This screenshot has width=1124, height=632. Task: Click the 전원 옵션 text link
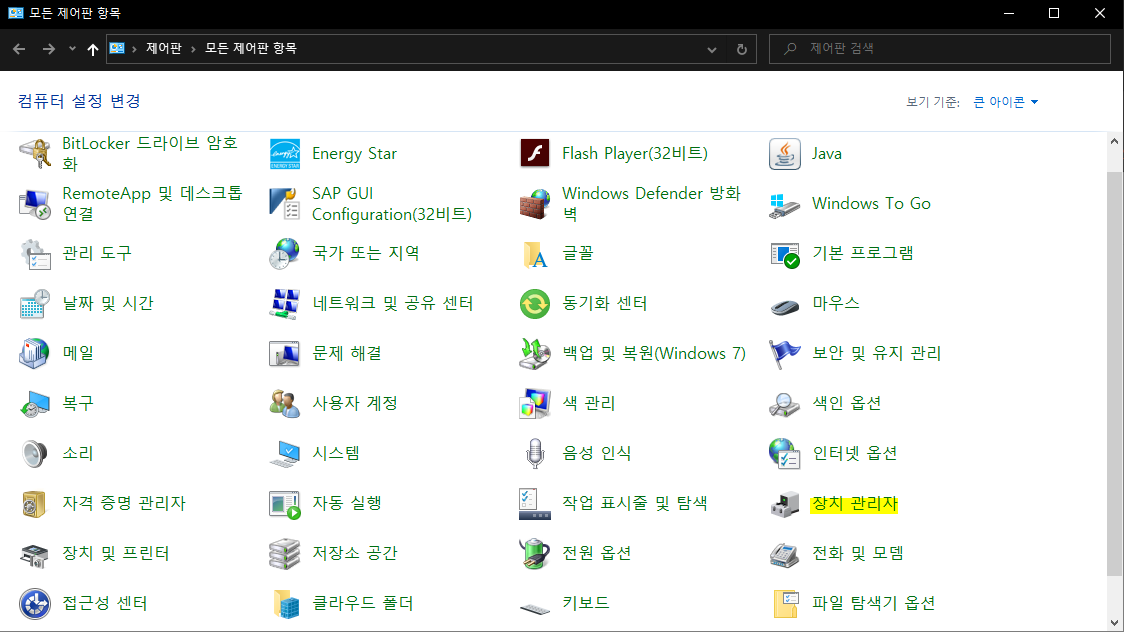click(x=596, y=554)
